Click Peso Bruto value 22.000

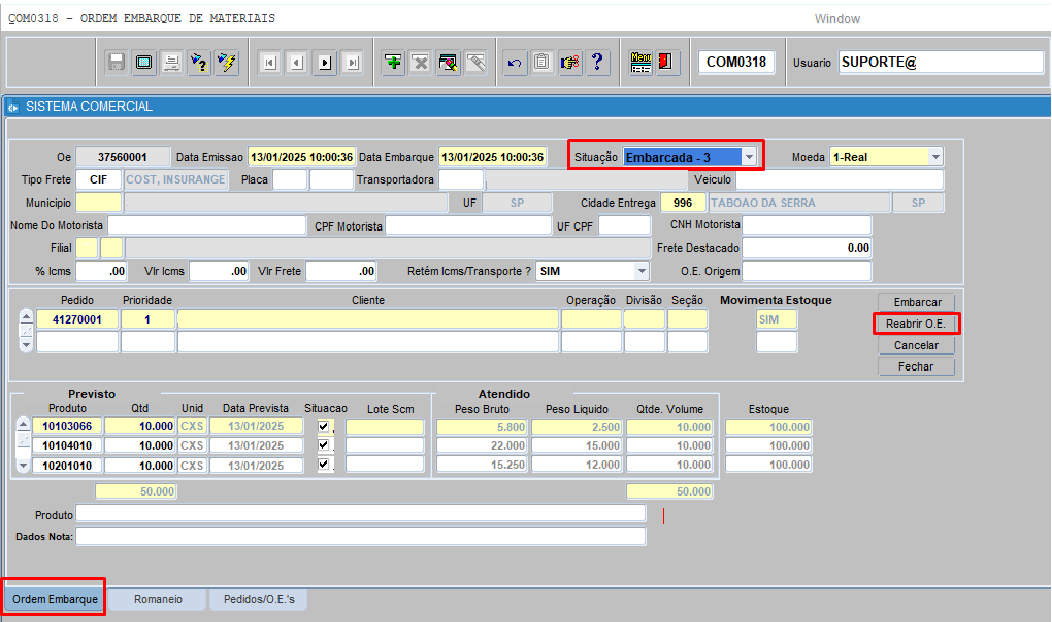[482, 446]
